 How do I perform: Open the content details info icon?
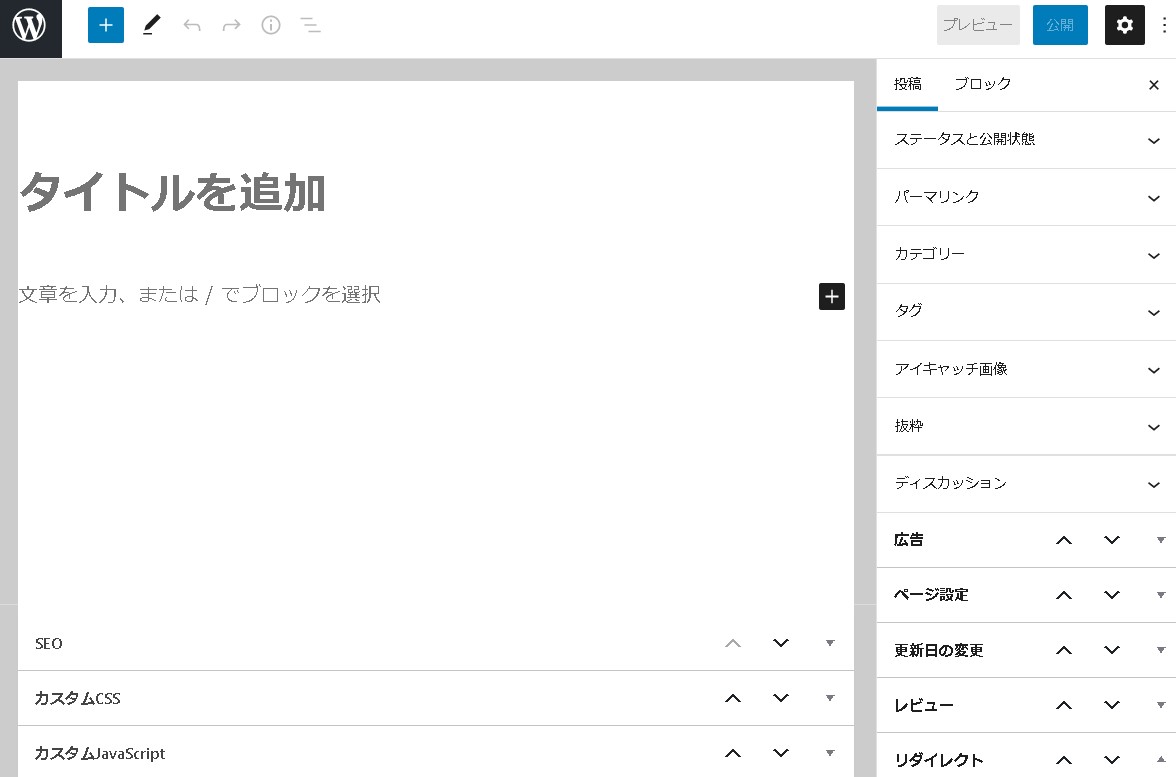(x=271, y=25)
